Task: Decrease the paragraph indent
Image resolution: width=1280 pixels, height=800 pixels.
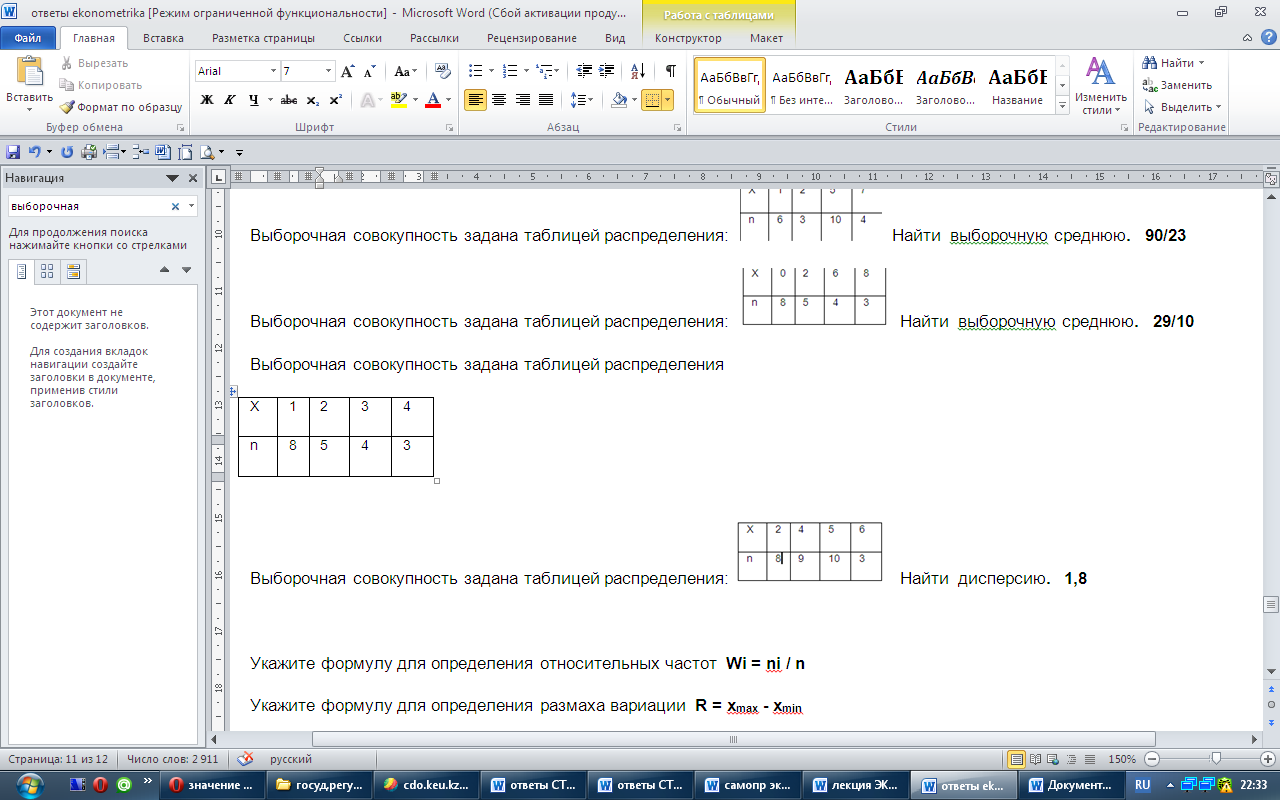Action: click(585, 71)
